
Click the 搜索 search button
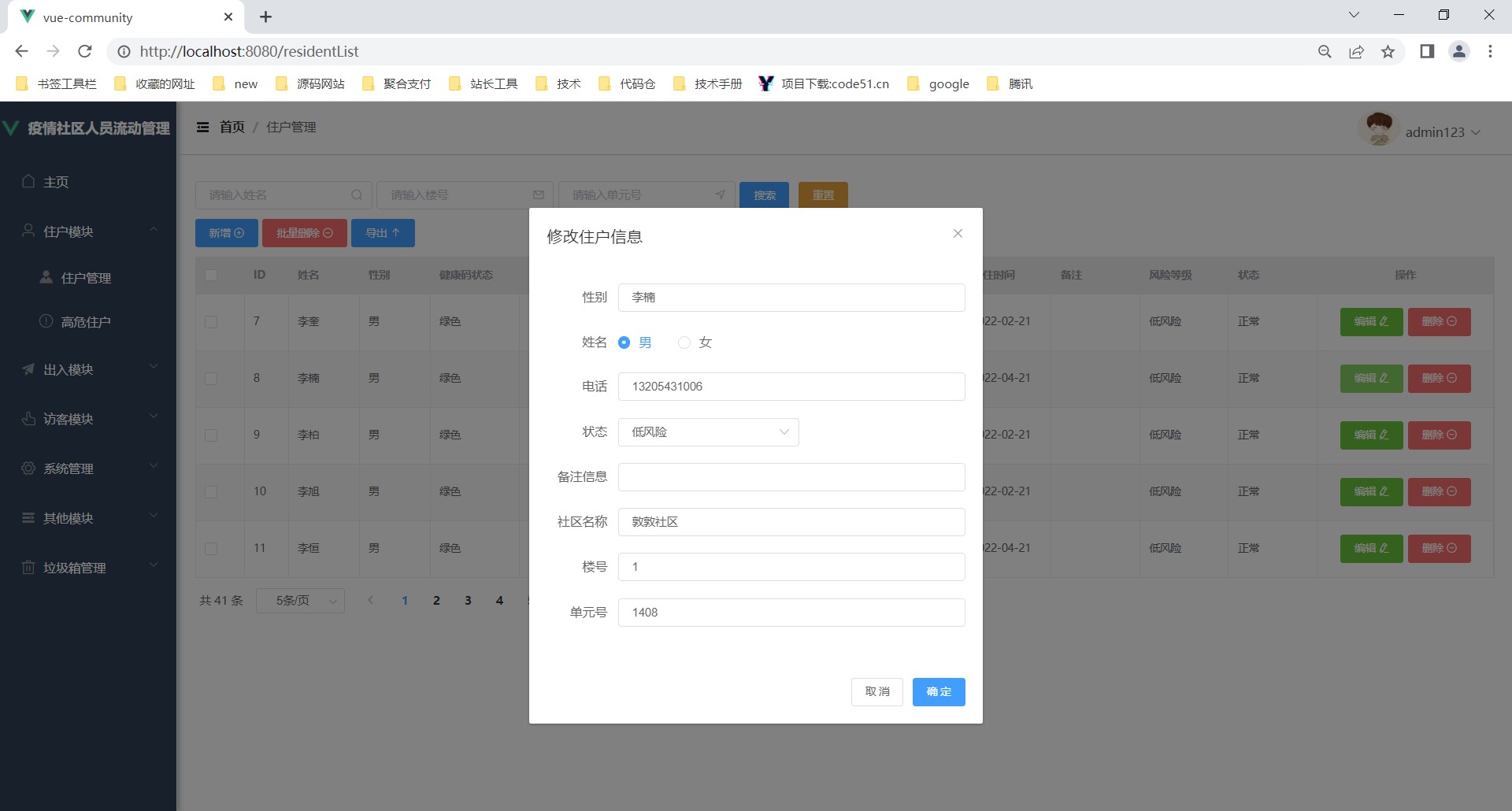coord(764,195)
